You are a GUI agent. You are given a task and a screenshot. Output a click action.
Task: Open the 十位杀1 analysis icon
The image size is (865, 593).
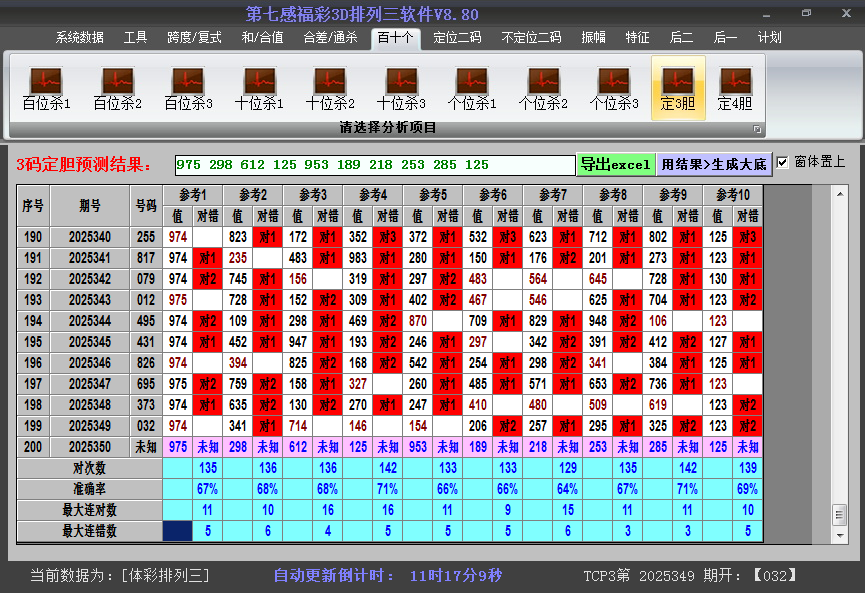click(259, 88)
